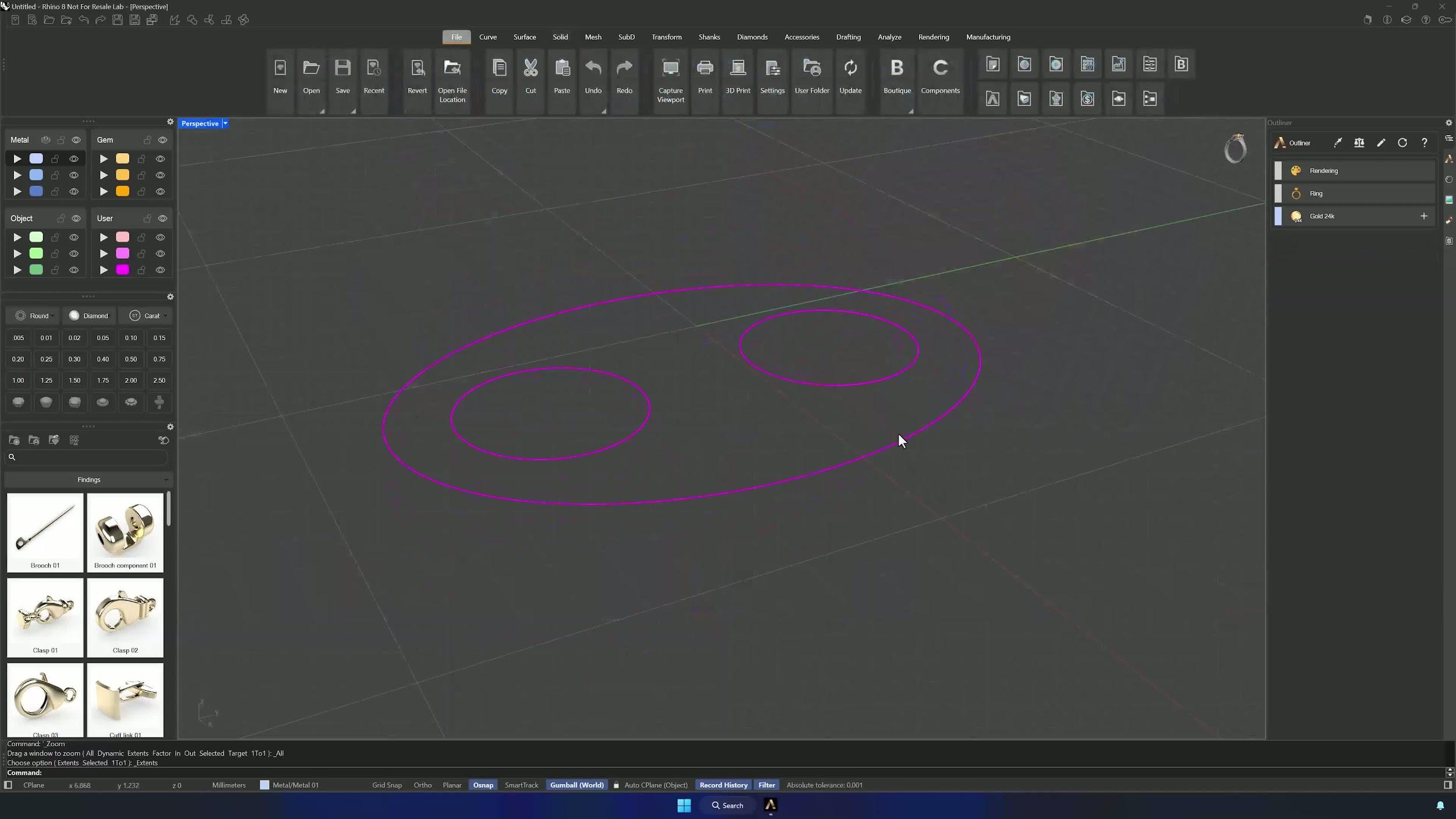Click the Outliner help question mark
The image size is (1456, 819).
pyautogui.click(x=1424, y=143)
